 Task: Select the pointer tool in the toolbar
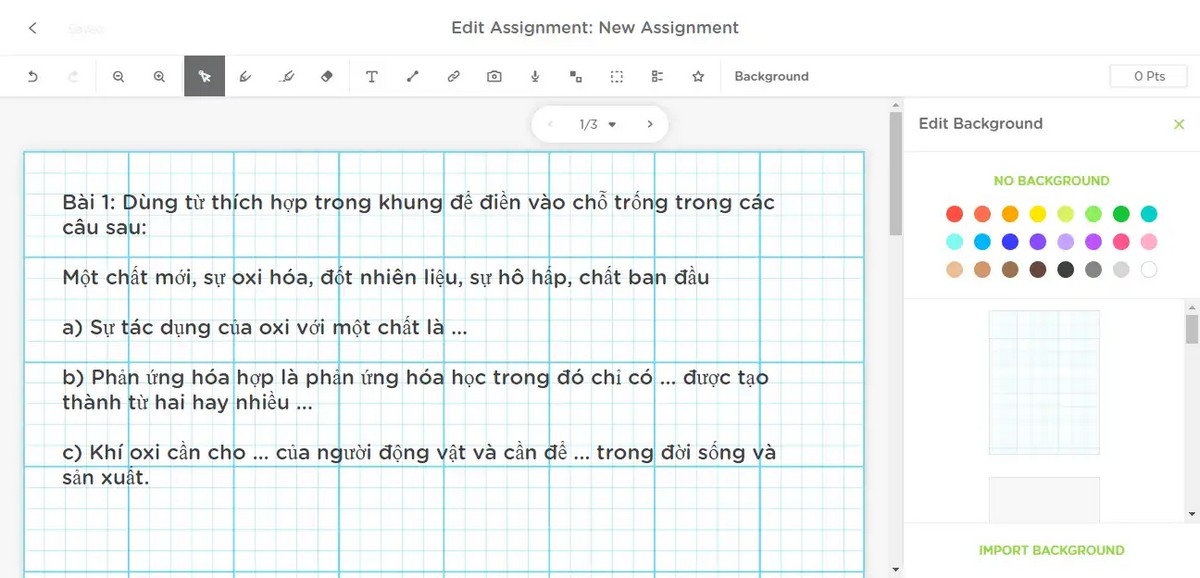[x=204, y=76]
